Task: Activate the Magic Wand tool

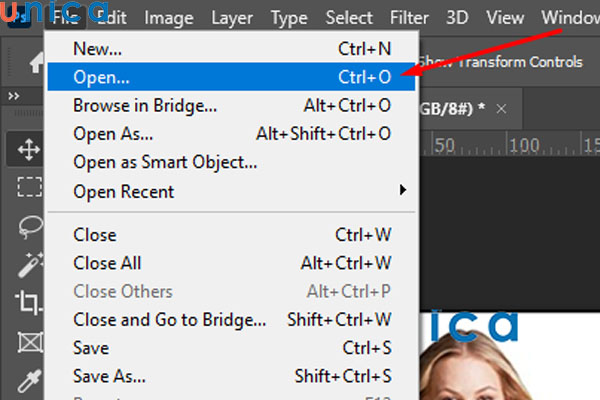Action: click(28, 263)
